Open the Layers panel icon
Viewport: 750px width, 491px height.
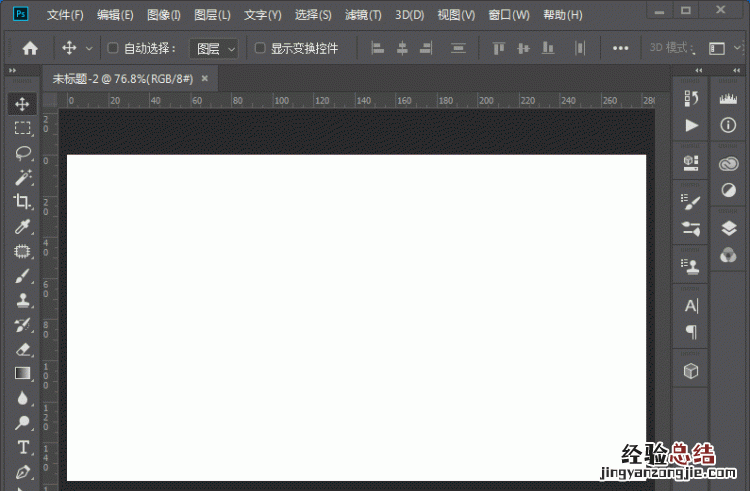728,228
